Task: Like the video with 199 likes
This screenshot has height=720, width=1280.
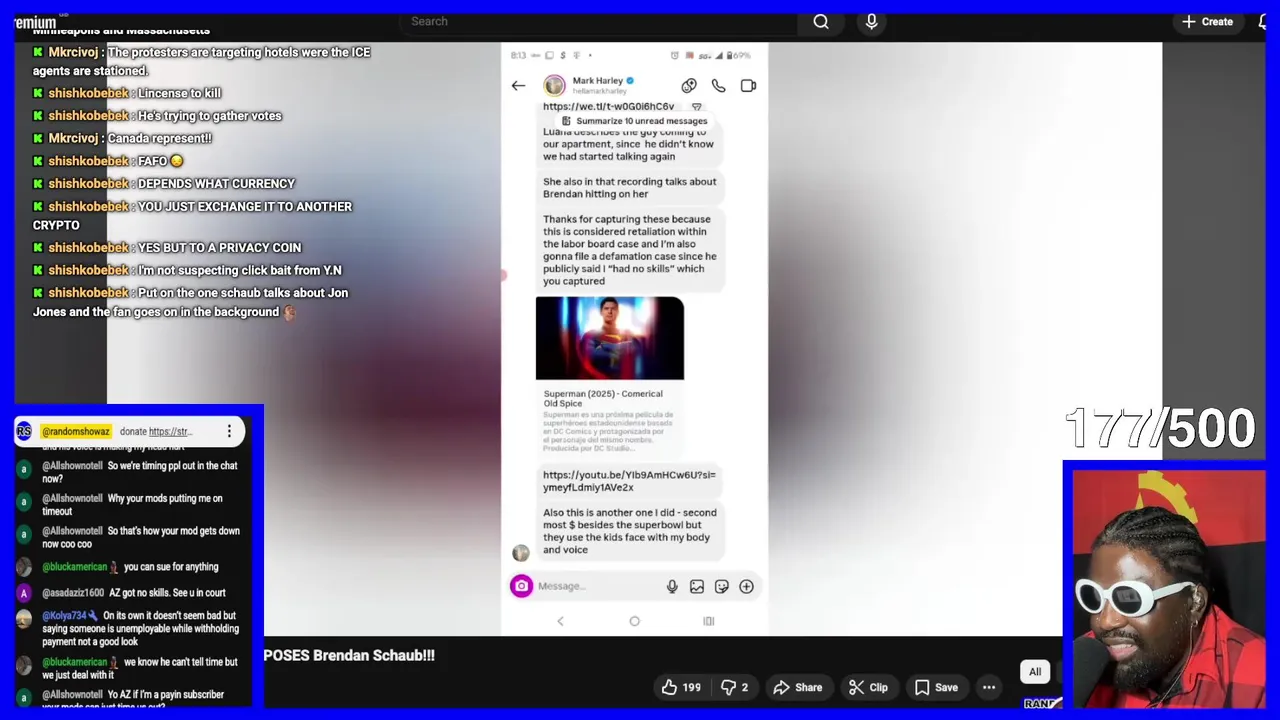Action: coord(680,687)
